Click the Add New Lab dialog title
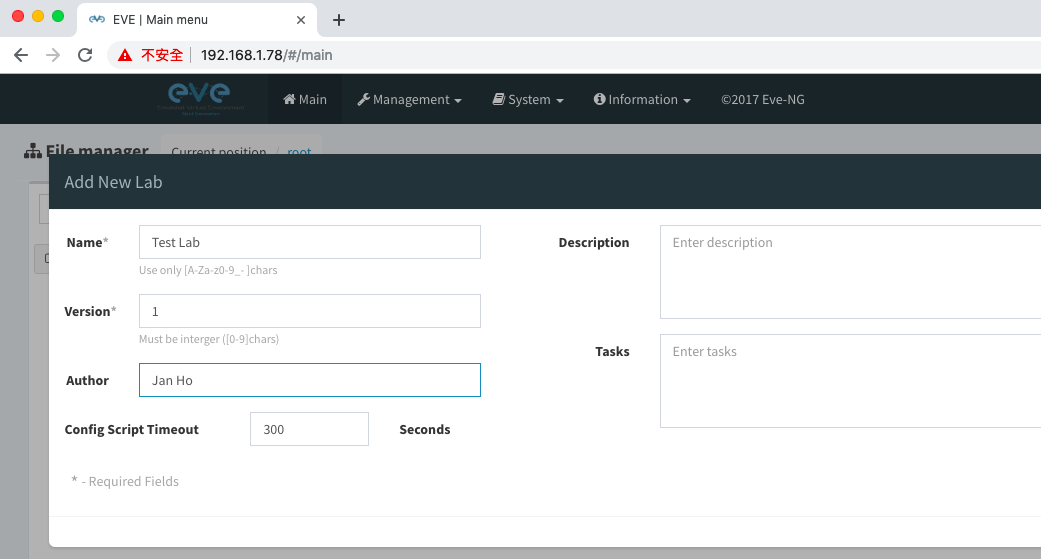The width and height of the screenshot is (1041, 559). click(114, 182)
